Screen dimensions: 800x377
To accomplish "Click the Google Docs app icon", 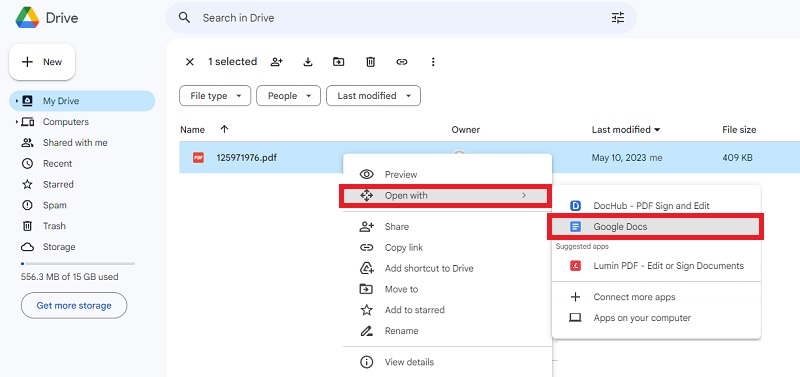I will tap(575, 227).
